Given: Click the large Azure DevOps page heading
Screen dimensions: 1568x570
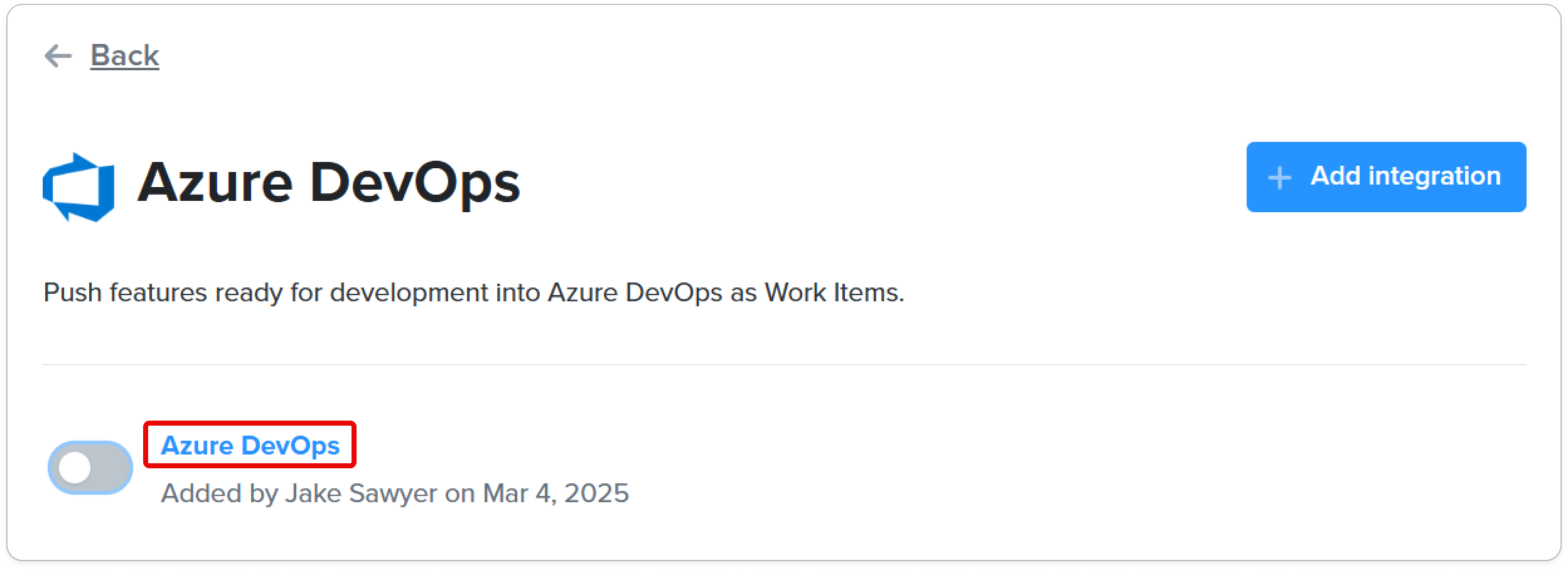Looking at the screenshot, I should point(328,183).
